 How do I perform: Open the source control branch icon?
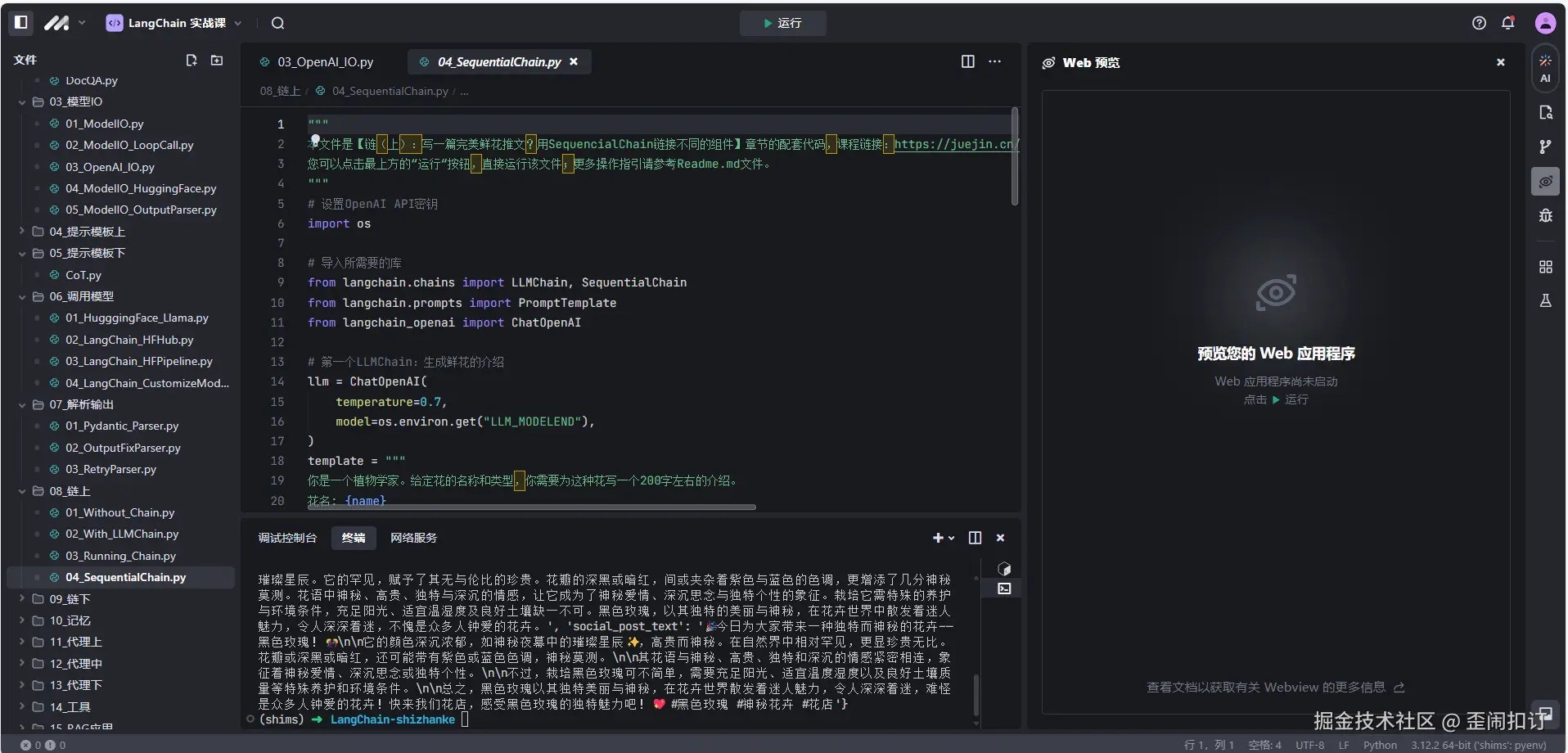(1545, 147)
